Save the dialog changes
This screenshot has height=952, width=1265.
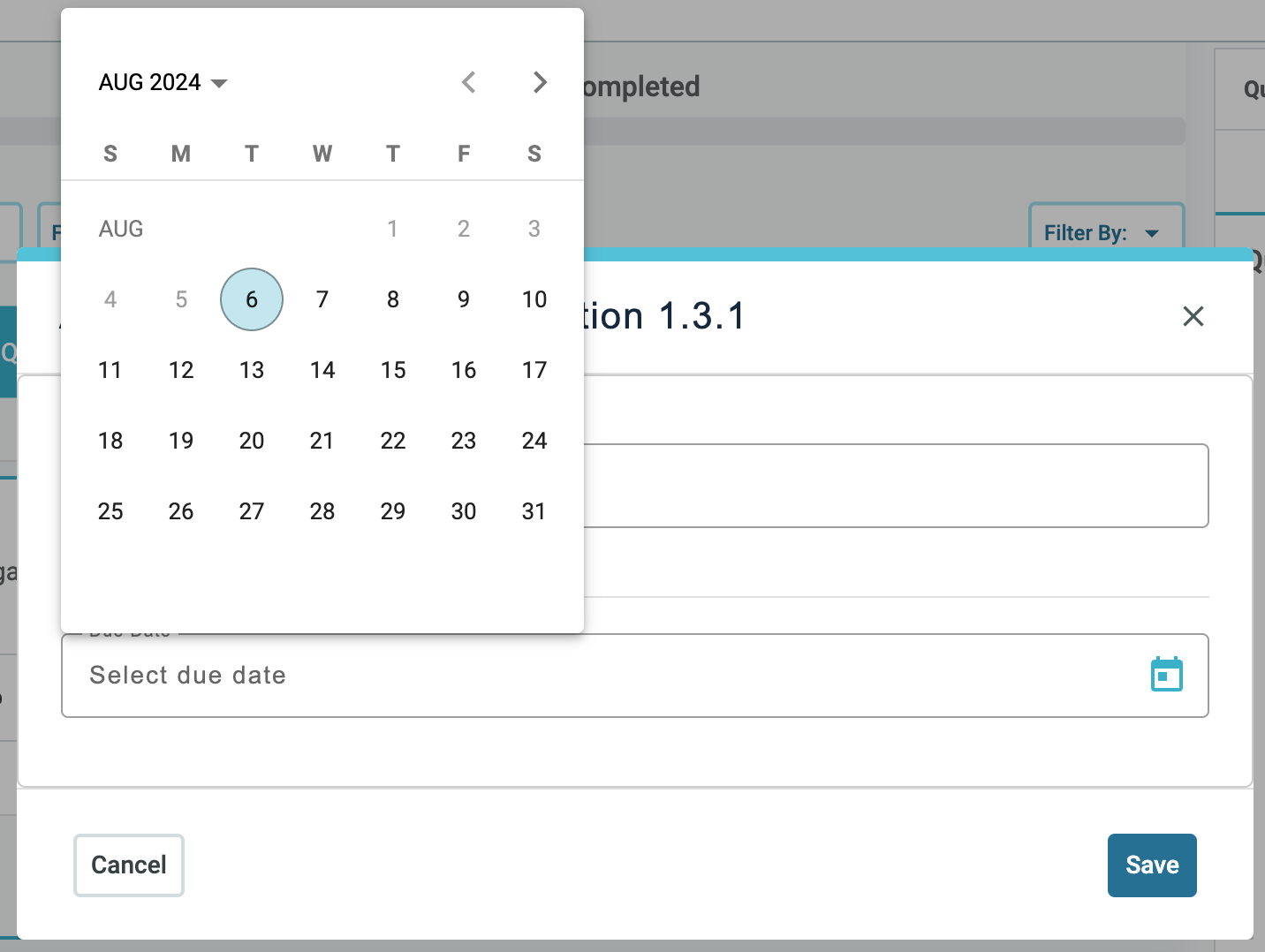tap(1152, 865)
